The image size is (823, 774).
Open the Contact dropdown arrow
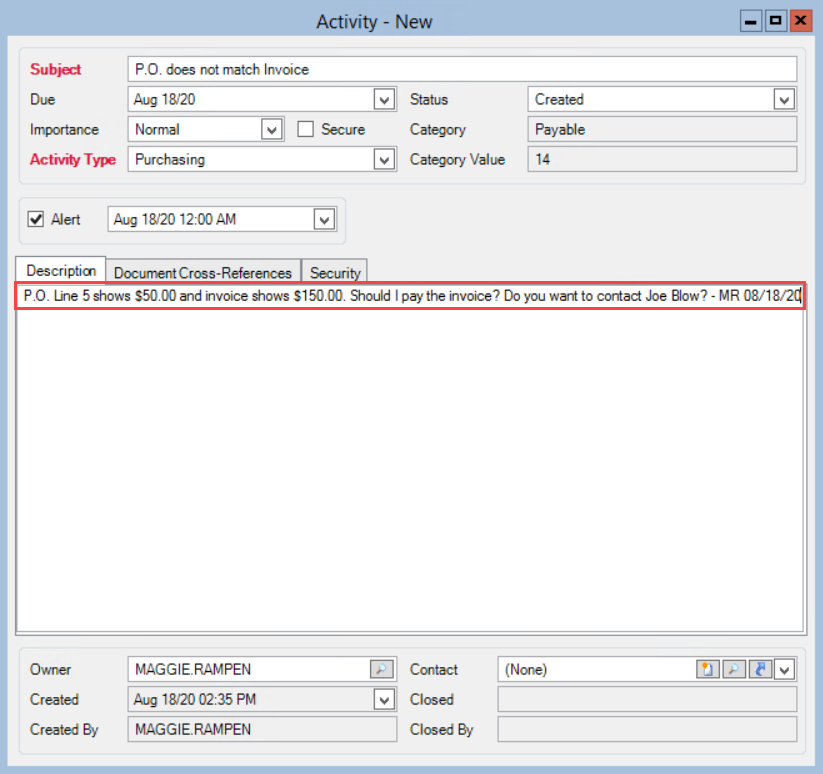[x=784, y=670]
